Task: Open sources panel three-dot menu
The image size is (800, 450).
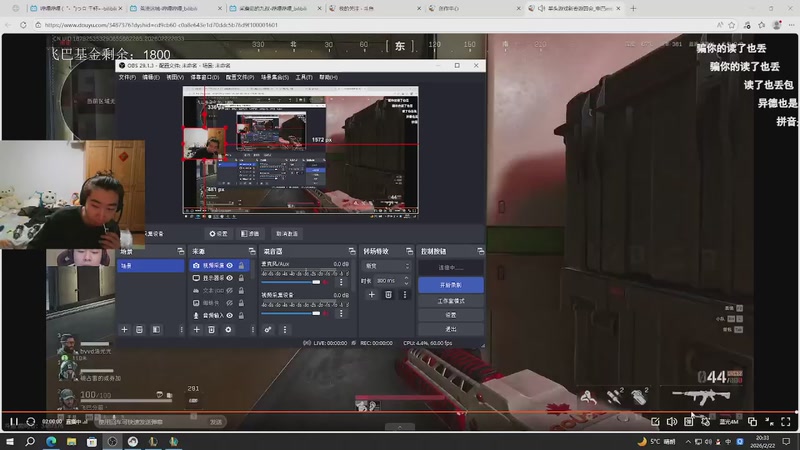Action: 253,330
